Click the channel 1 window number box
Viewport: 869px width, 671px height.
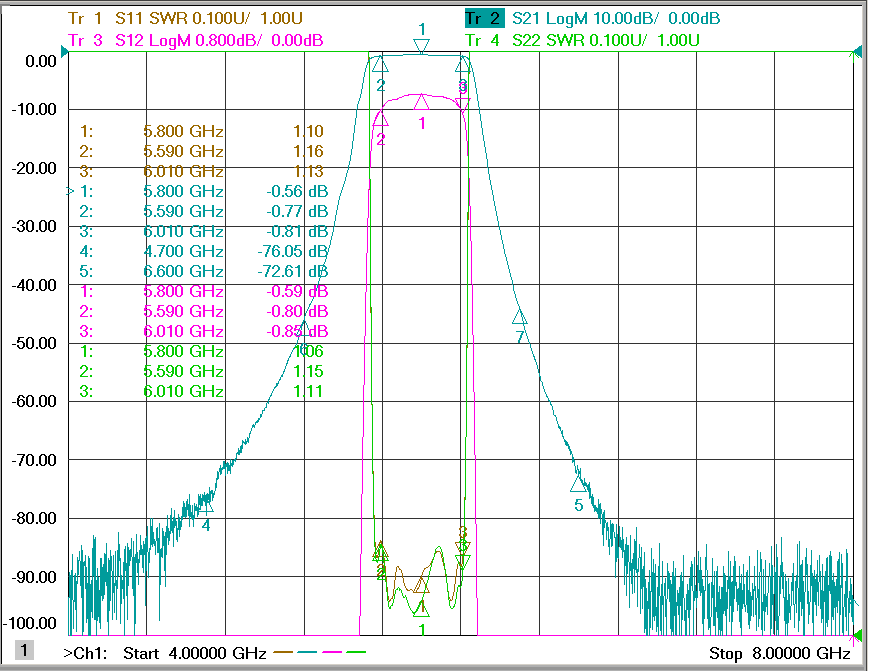[x=24, y=650]
